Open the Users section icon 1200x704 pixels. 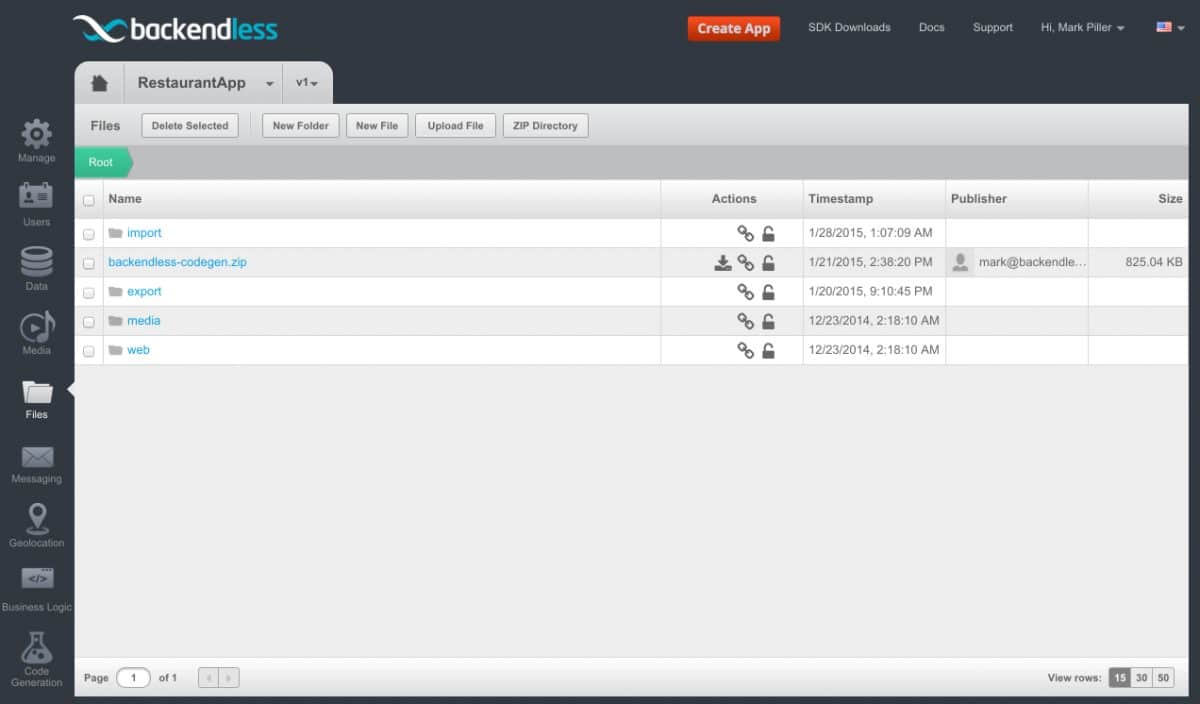[x=37, y=197]
